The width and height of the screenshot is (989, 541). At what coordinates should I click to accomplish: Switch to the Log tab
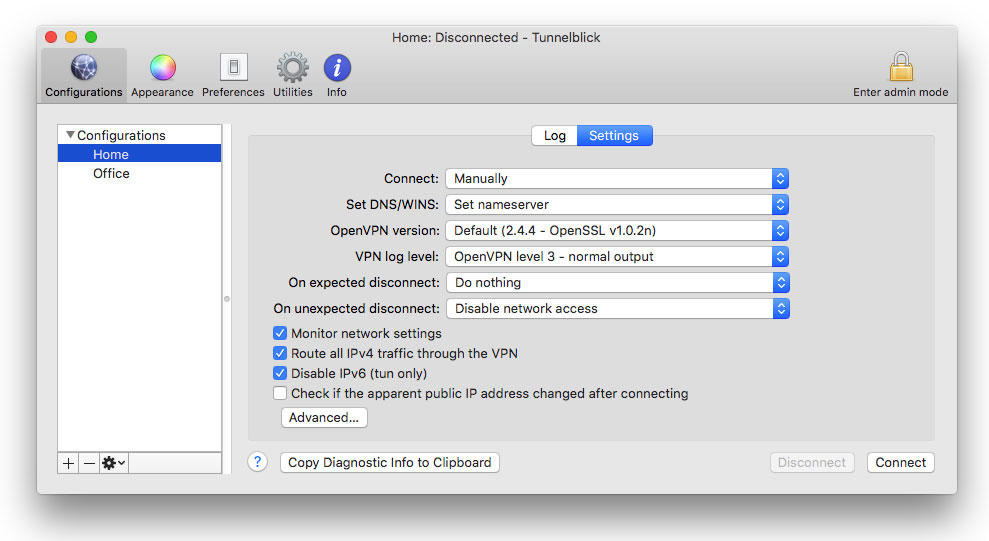pyautogui.click(x=554, y=135)
